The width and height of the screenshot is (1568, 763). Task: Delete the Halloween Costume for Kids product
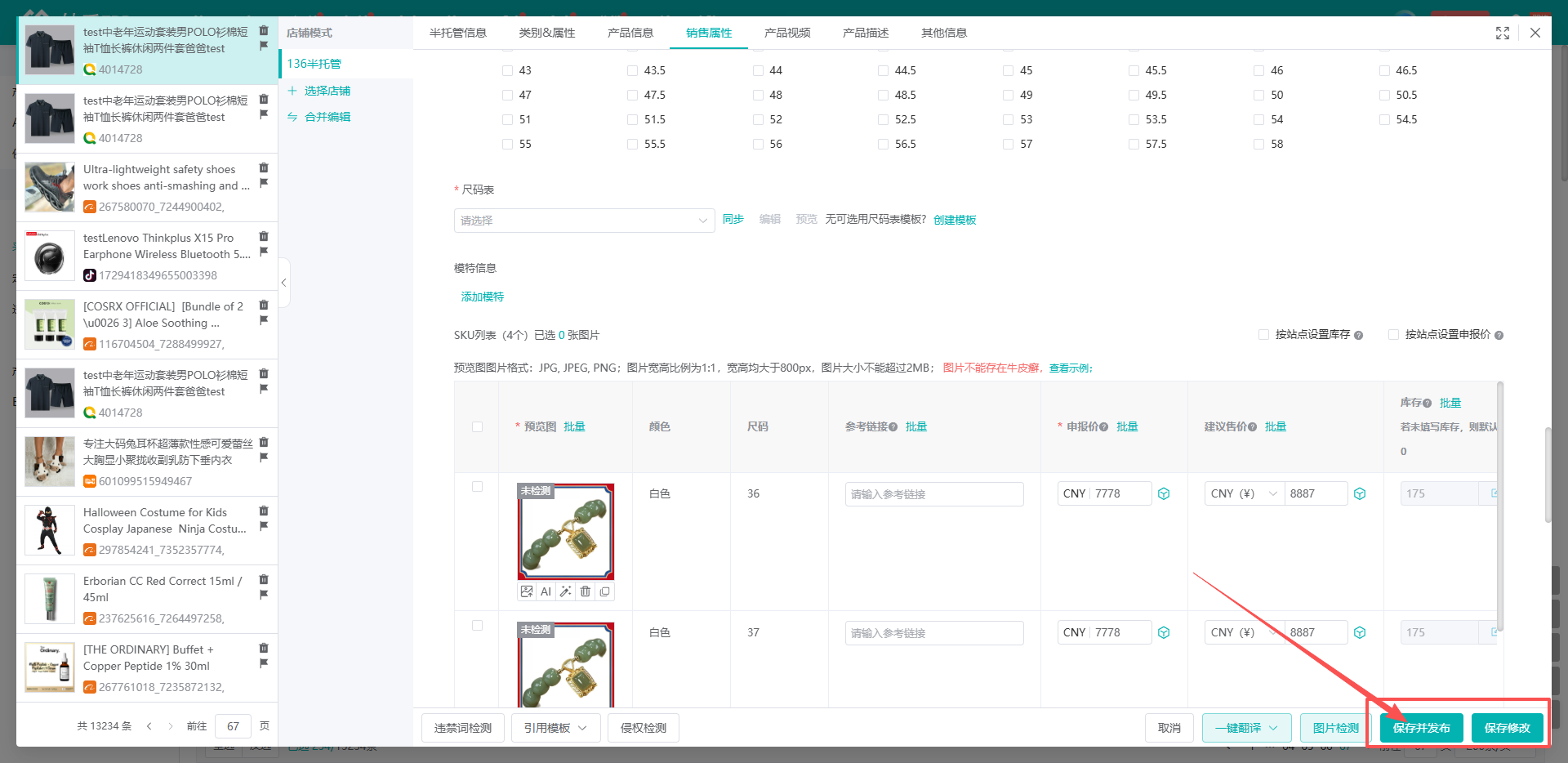point(264,511)
